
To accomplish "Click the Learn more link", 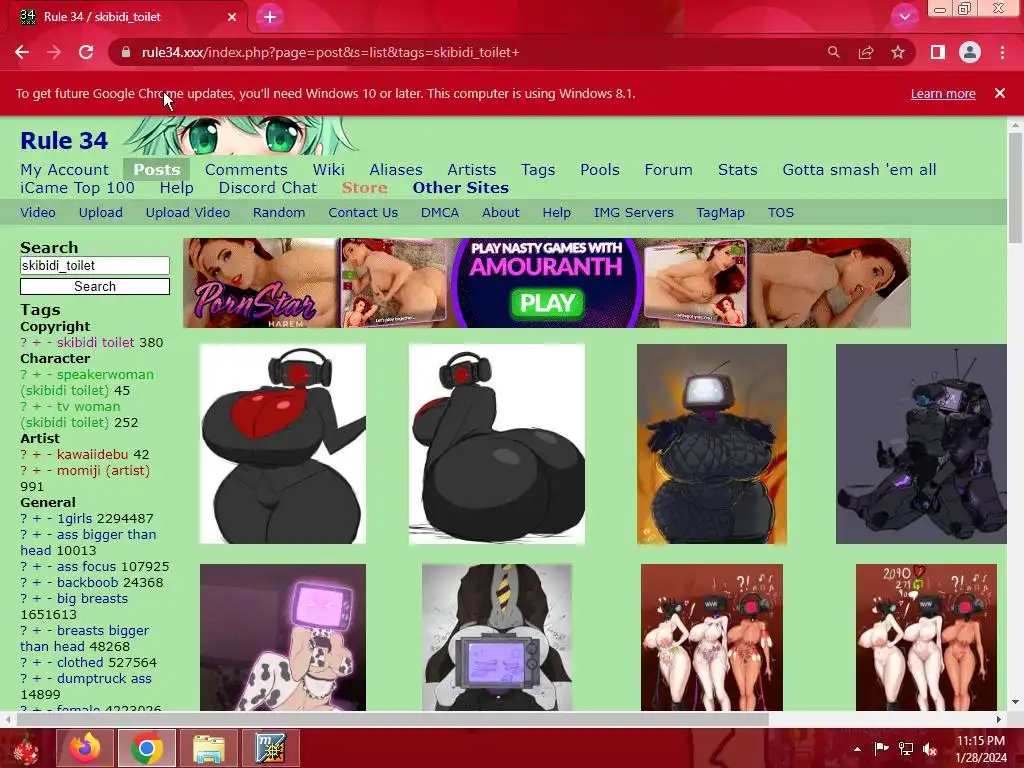I will [x=943, y=93].
